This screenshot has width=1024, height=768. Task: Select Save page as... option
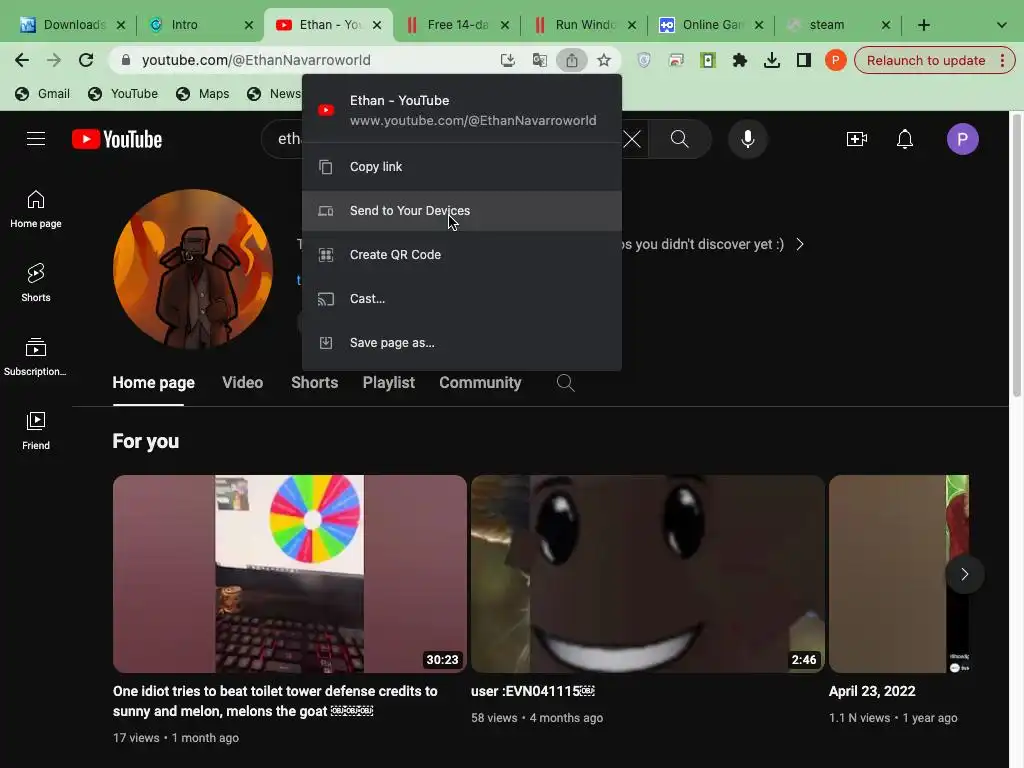click(x=462, y=342)
